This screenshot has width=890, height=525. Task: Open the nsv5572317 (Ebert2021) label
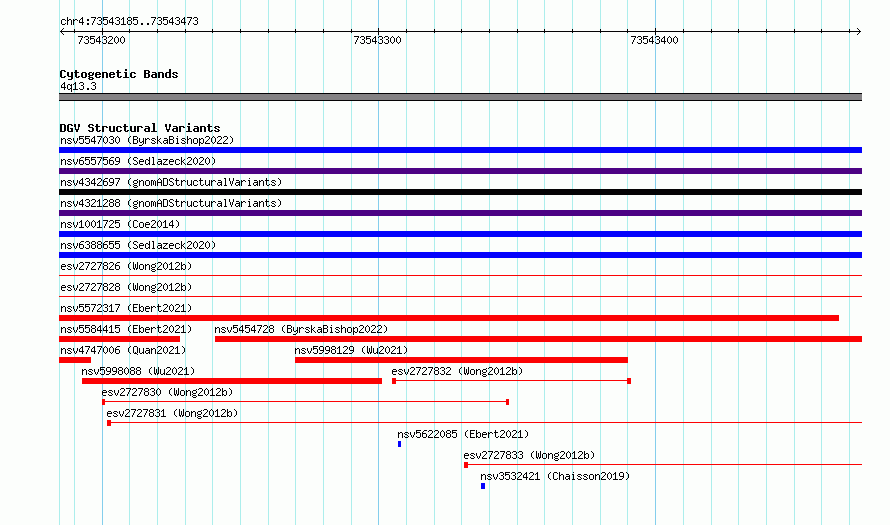pyautogui.click(x=126, y=308)
